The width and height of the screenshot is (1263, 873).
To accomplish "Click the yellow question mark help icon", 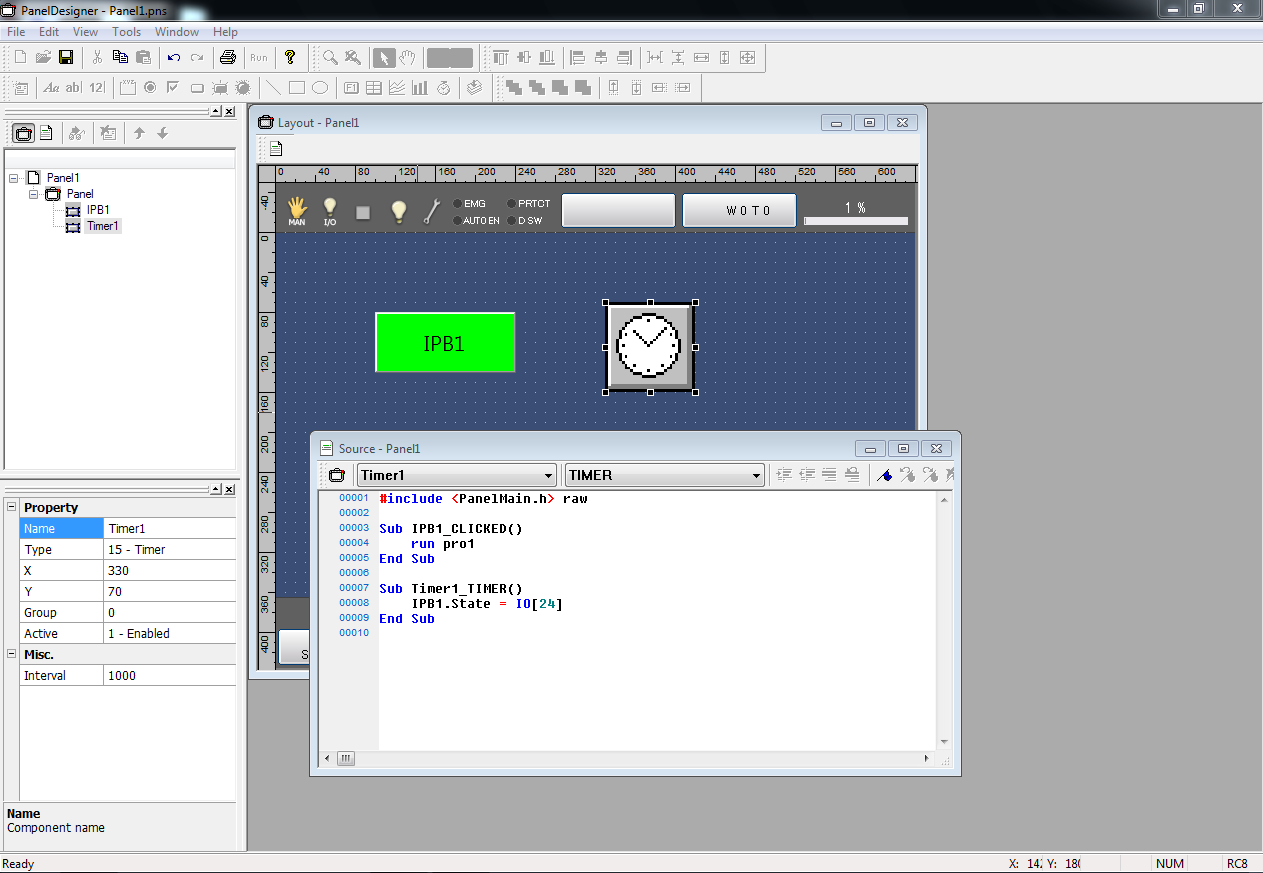I will click(x=290, y=58).
